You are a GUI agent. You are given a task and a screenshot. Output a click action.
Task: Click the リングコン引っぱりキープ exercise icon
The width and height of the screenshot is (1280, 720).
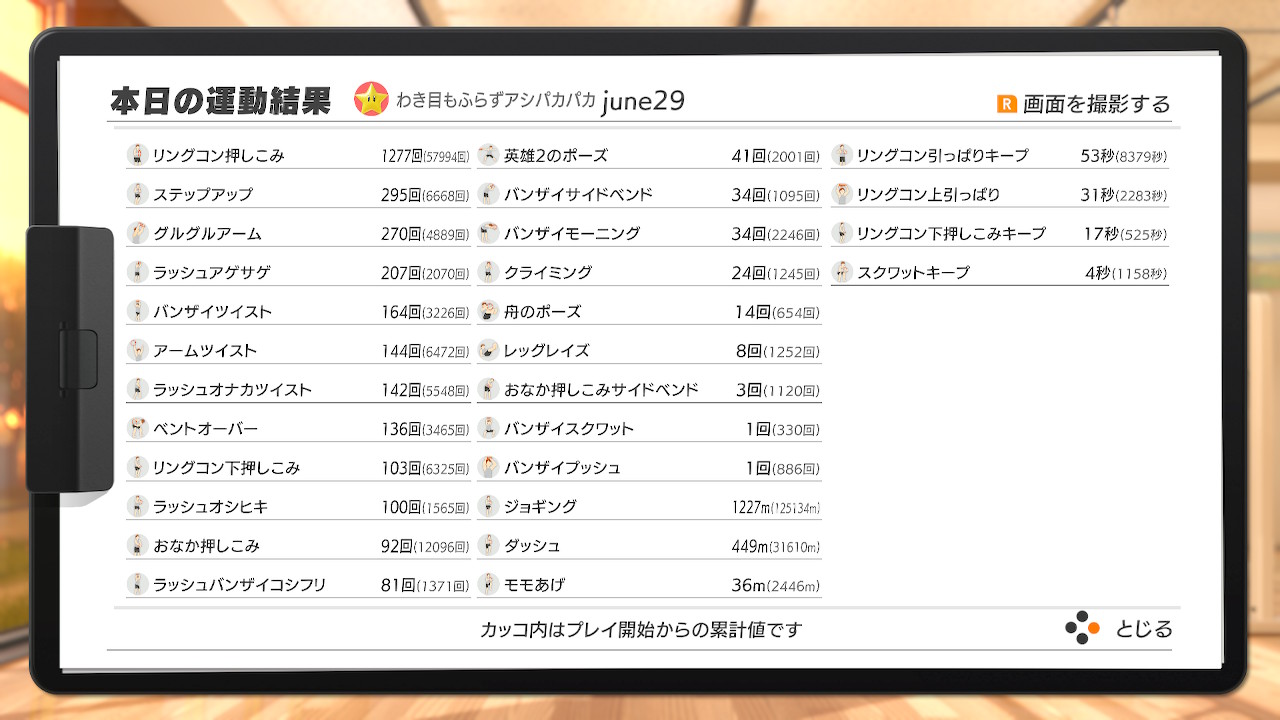[841, 155]
